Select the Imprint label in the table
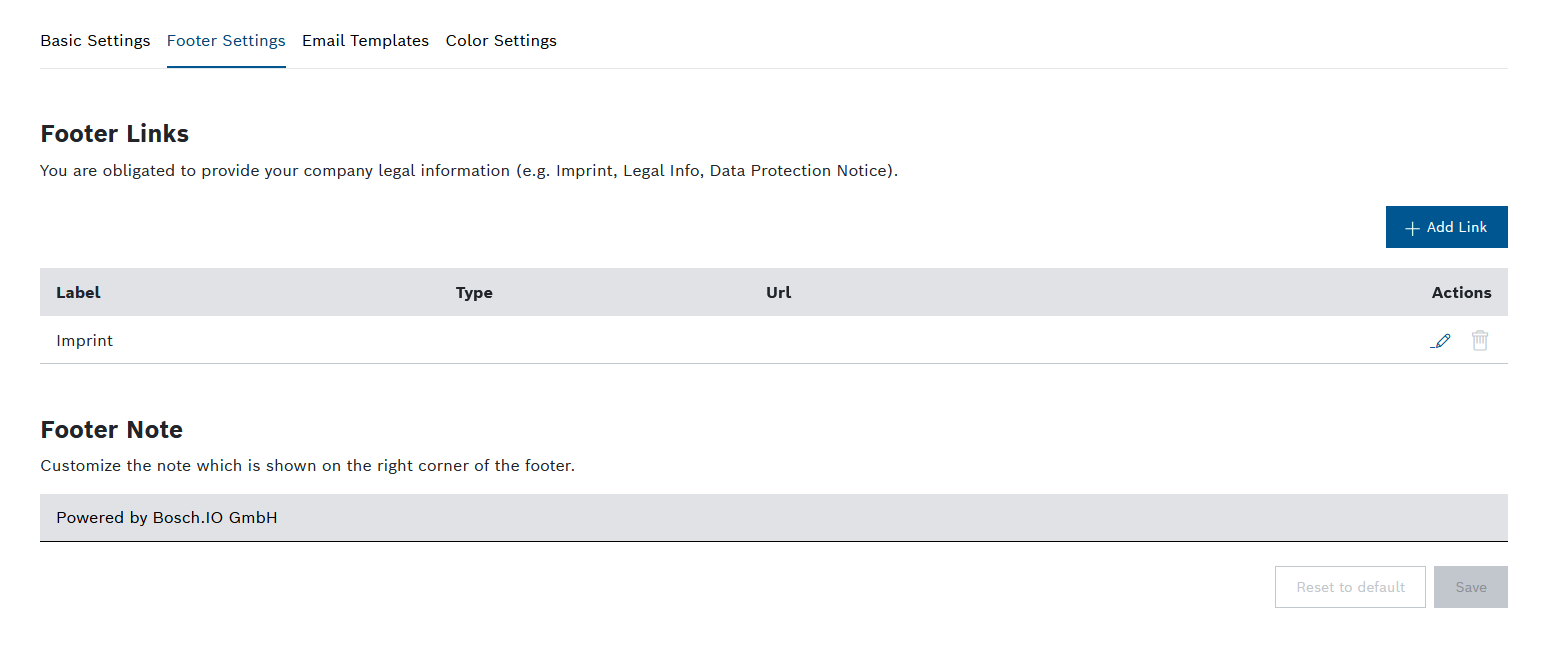 [85, 341]
